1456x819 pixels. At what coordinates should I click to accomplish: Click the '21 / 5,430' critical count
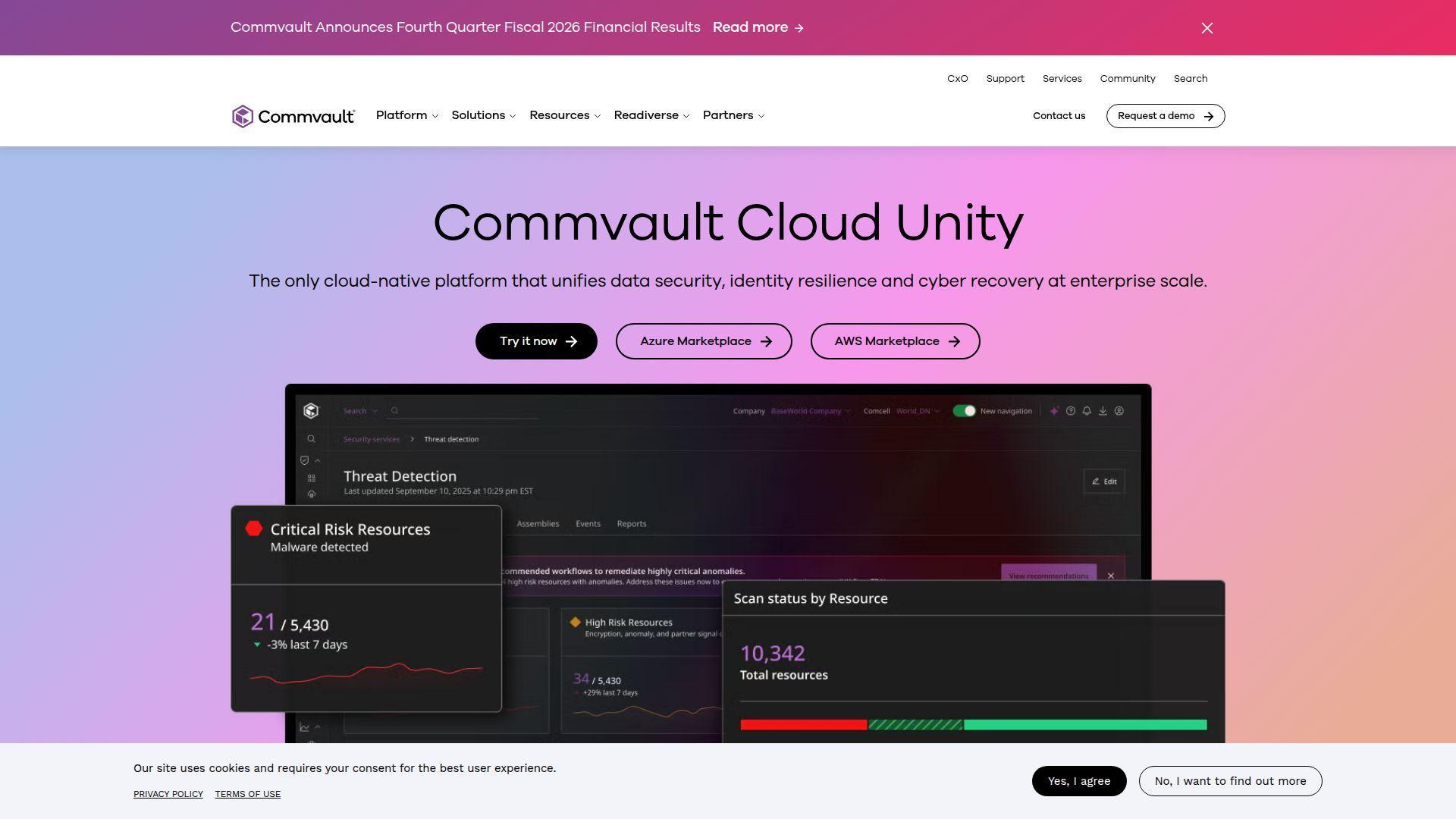(290, 623)
